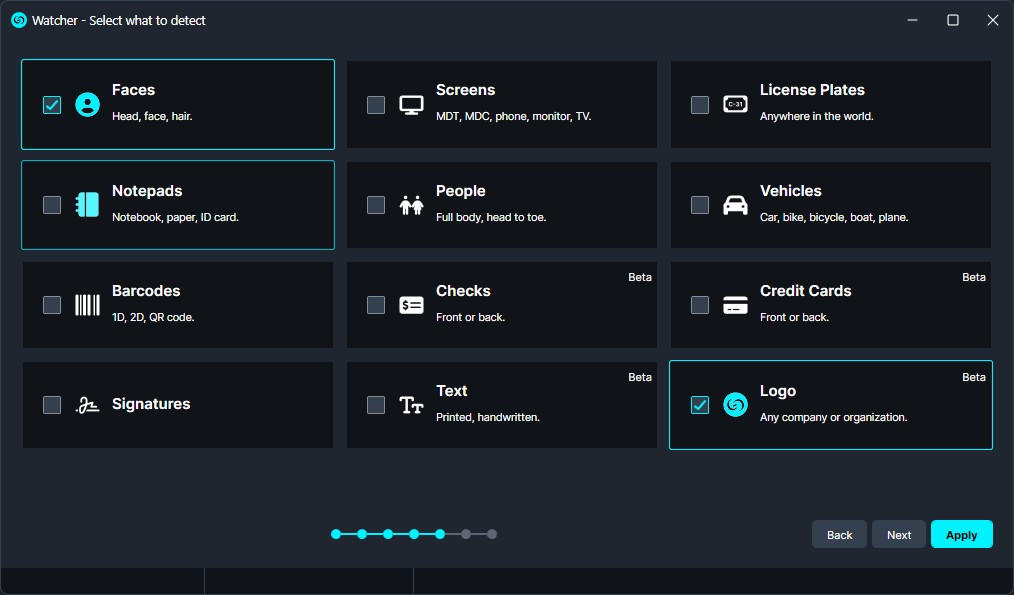Viewport: 1014px width, 595px height.
Task: Tick the Text detection checkbox
Action: 376,405
